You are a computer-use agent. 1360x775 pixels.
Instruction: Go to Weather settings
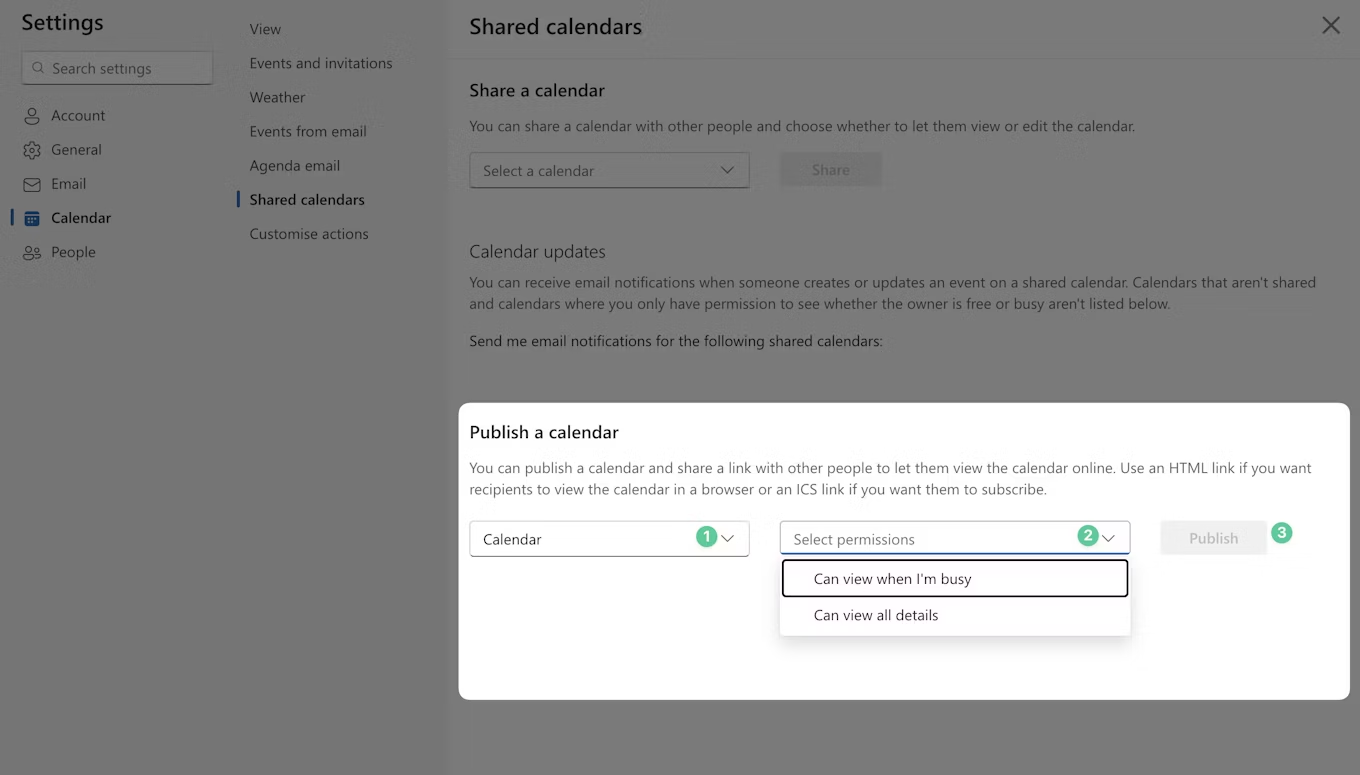[277, 97]
